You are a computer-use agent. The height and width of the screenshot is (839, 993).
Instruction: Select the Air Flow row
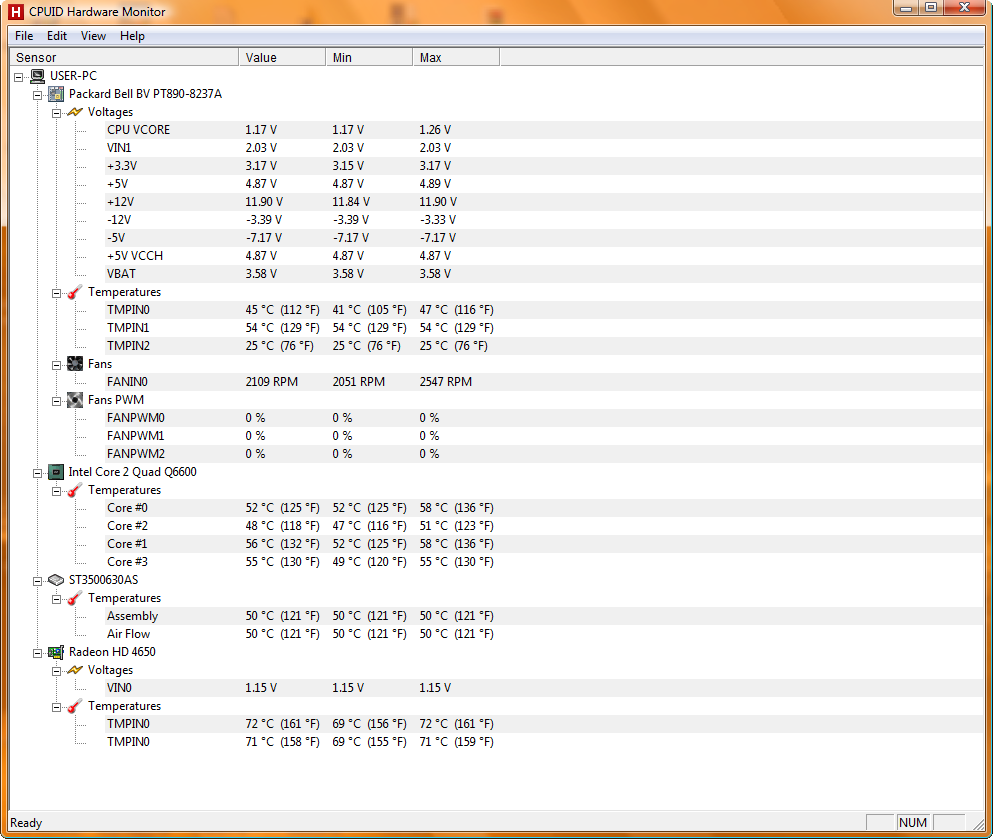pos(544,634)
